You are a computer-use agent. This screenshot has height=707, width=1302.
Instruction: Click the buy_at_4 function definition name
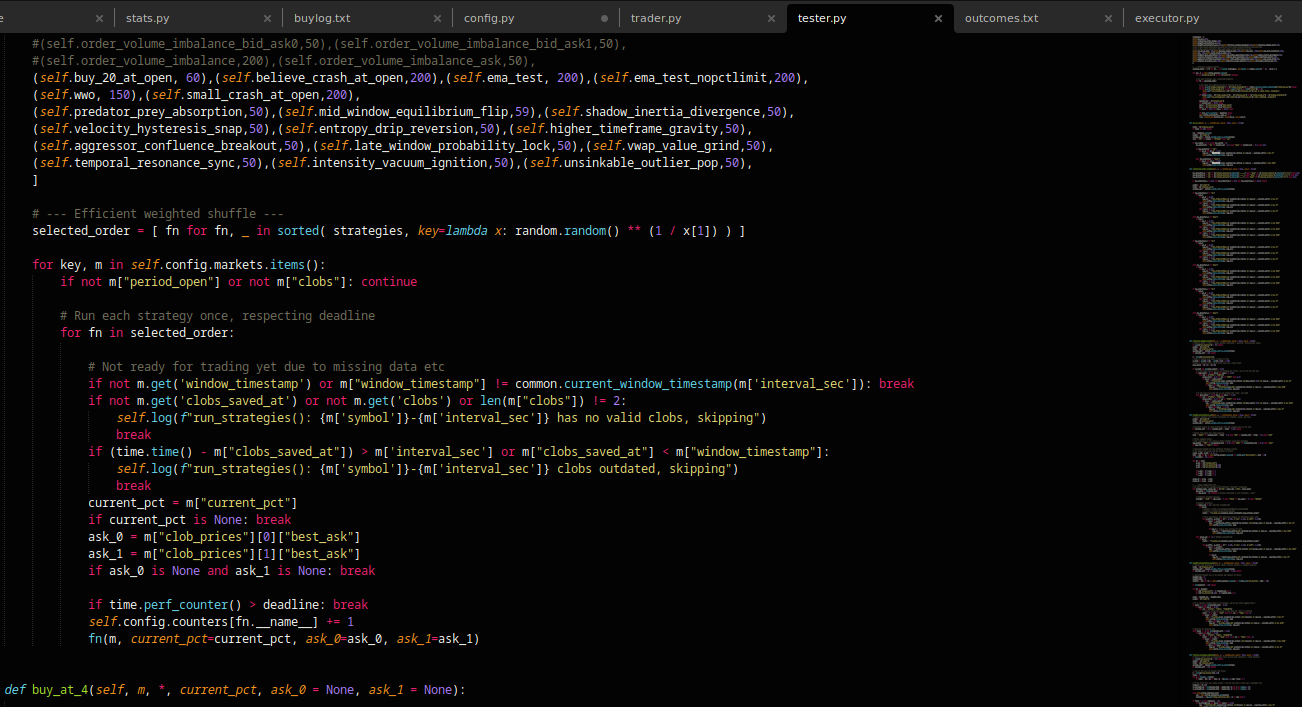pos(60,690)
